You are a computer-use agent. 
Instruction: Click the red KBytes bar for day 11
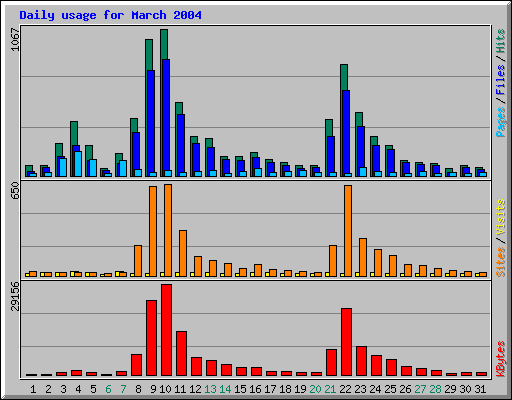point(181,354)
